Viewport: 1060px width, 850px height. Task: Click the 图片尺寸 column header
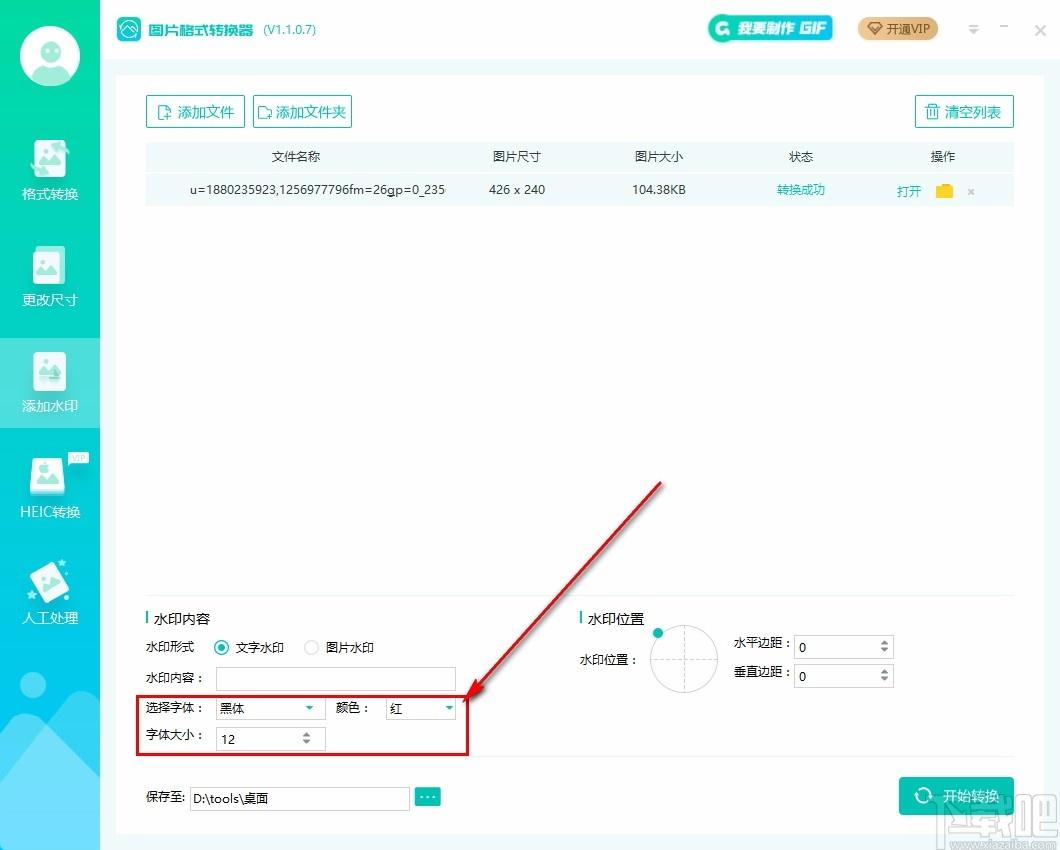point(516,157)
